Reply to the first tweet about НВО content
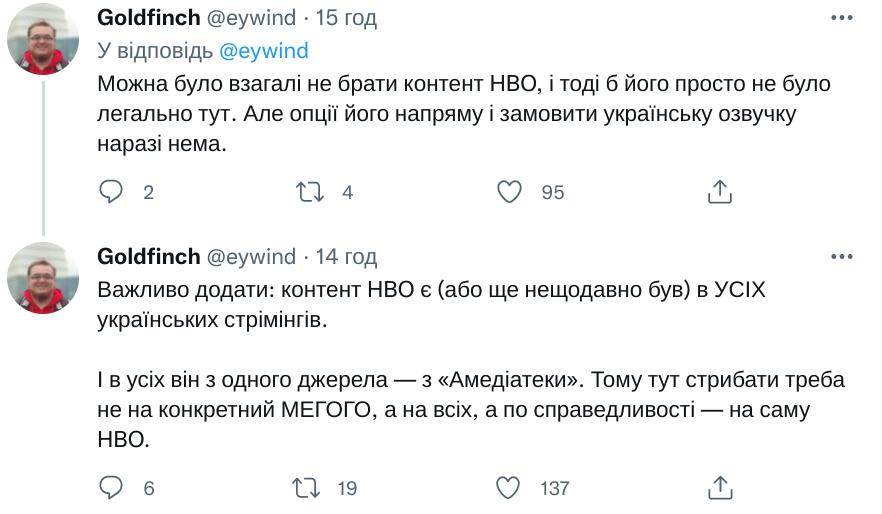 pos(111,192)
